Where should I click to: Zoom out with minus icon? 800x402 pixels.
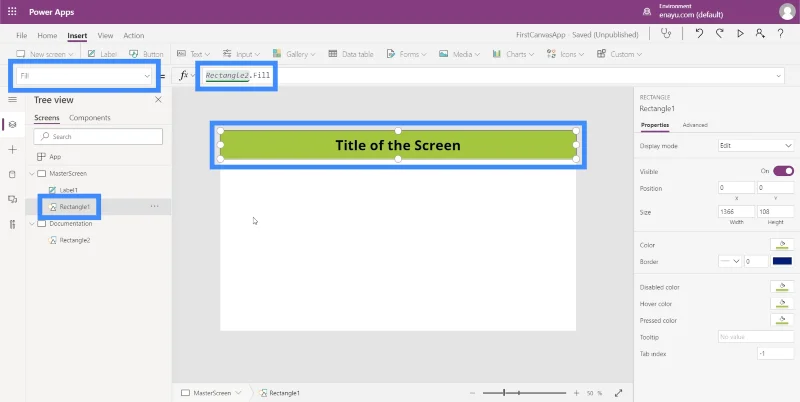coord(472,393)
